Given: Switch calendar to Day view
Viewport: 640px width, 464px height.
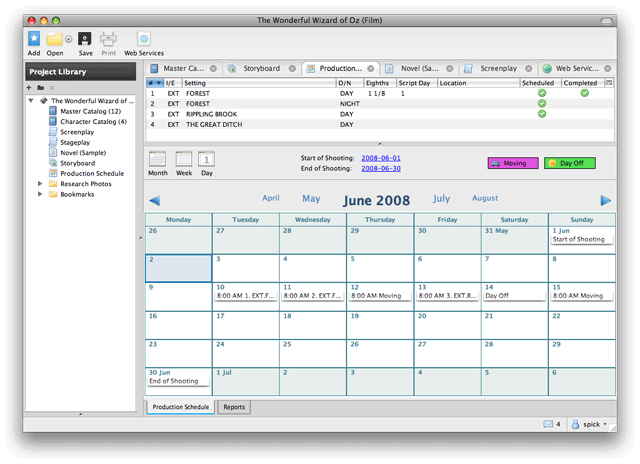Looking at the screenshot, I should (207, 164).
